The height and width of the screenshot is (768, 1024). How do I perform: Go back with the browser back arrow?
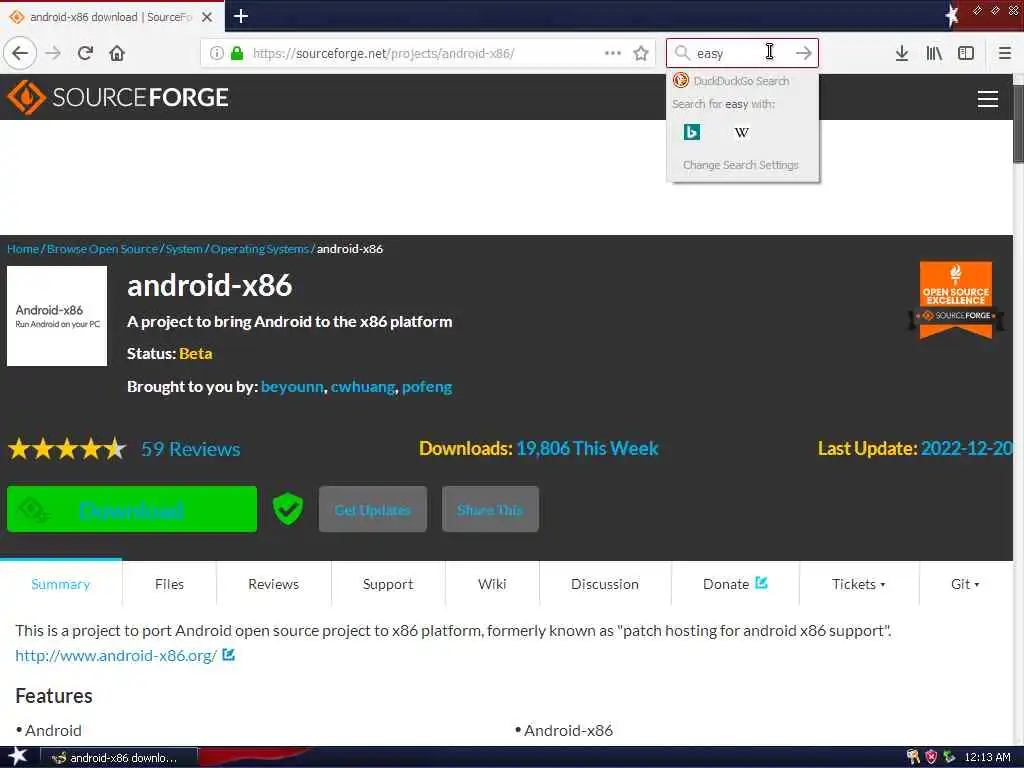coord(20,53)
